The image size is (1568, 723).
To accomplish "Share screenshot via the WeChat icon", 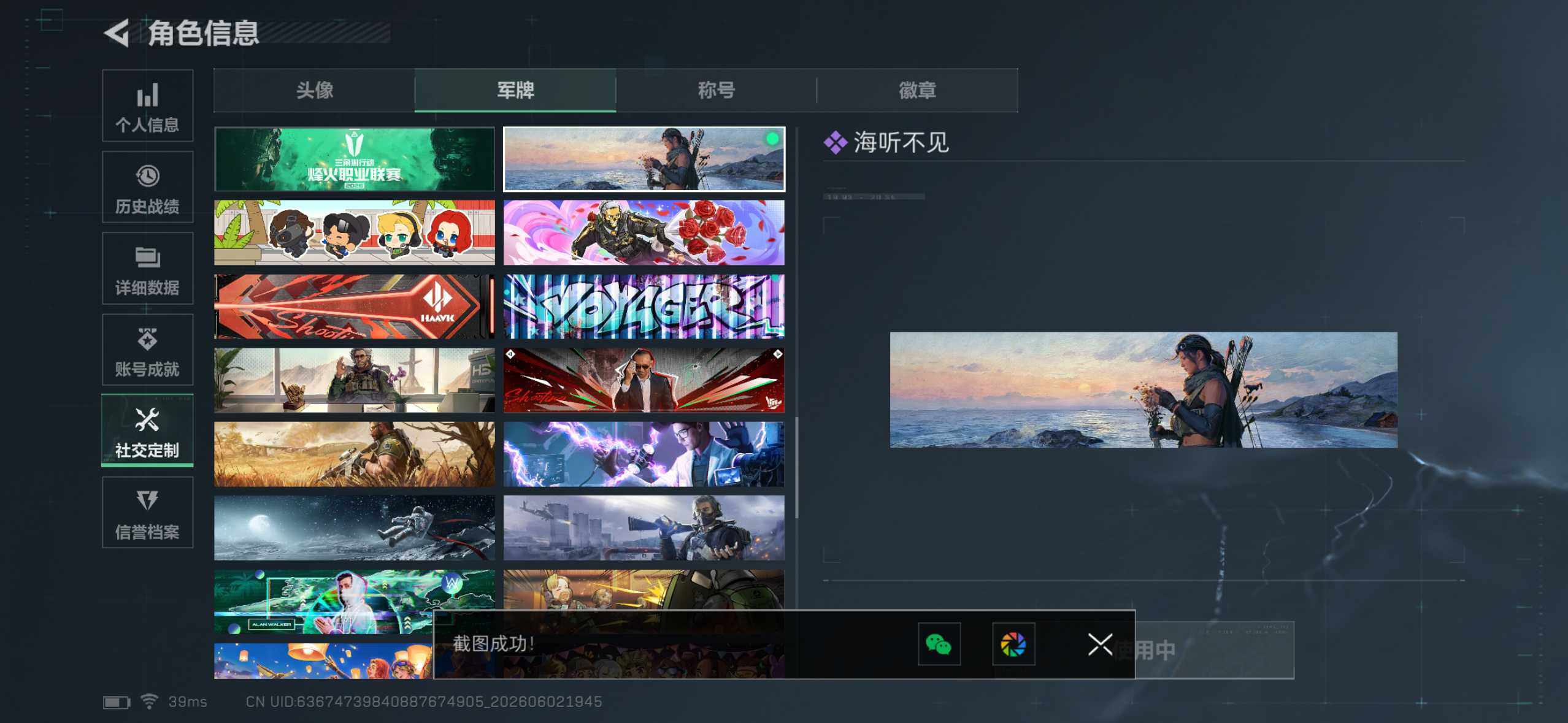I will (x=939, y=644).
